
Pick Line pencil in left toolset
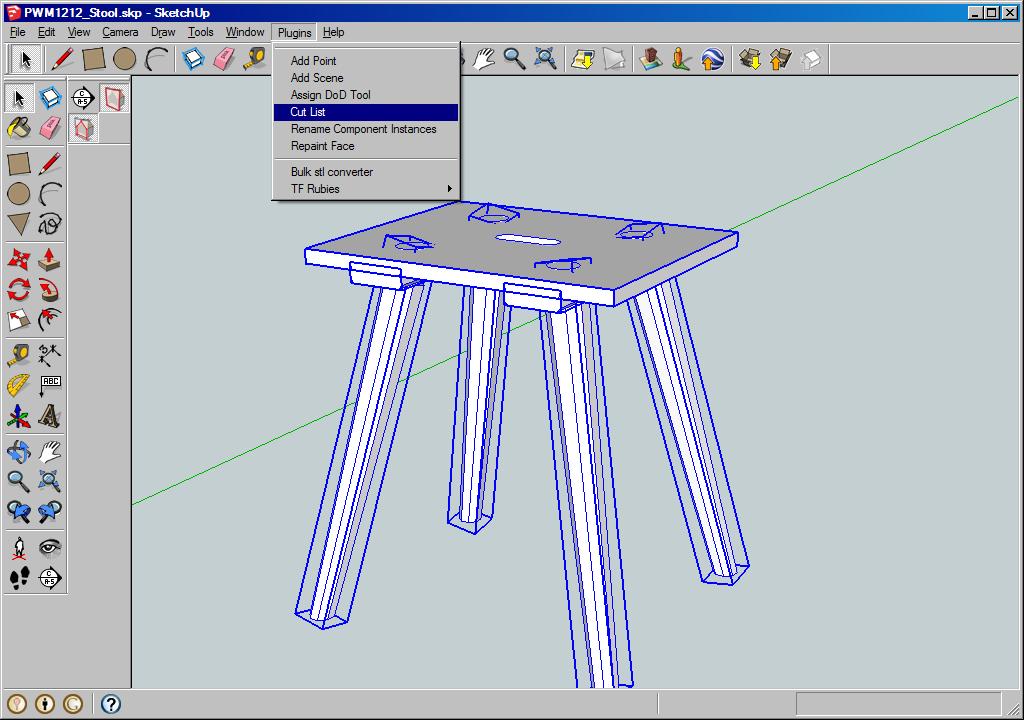coord(50,164)
